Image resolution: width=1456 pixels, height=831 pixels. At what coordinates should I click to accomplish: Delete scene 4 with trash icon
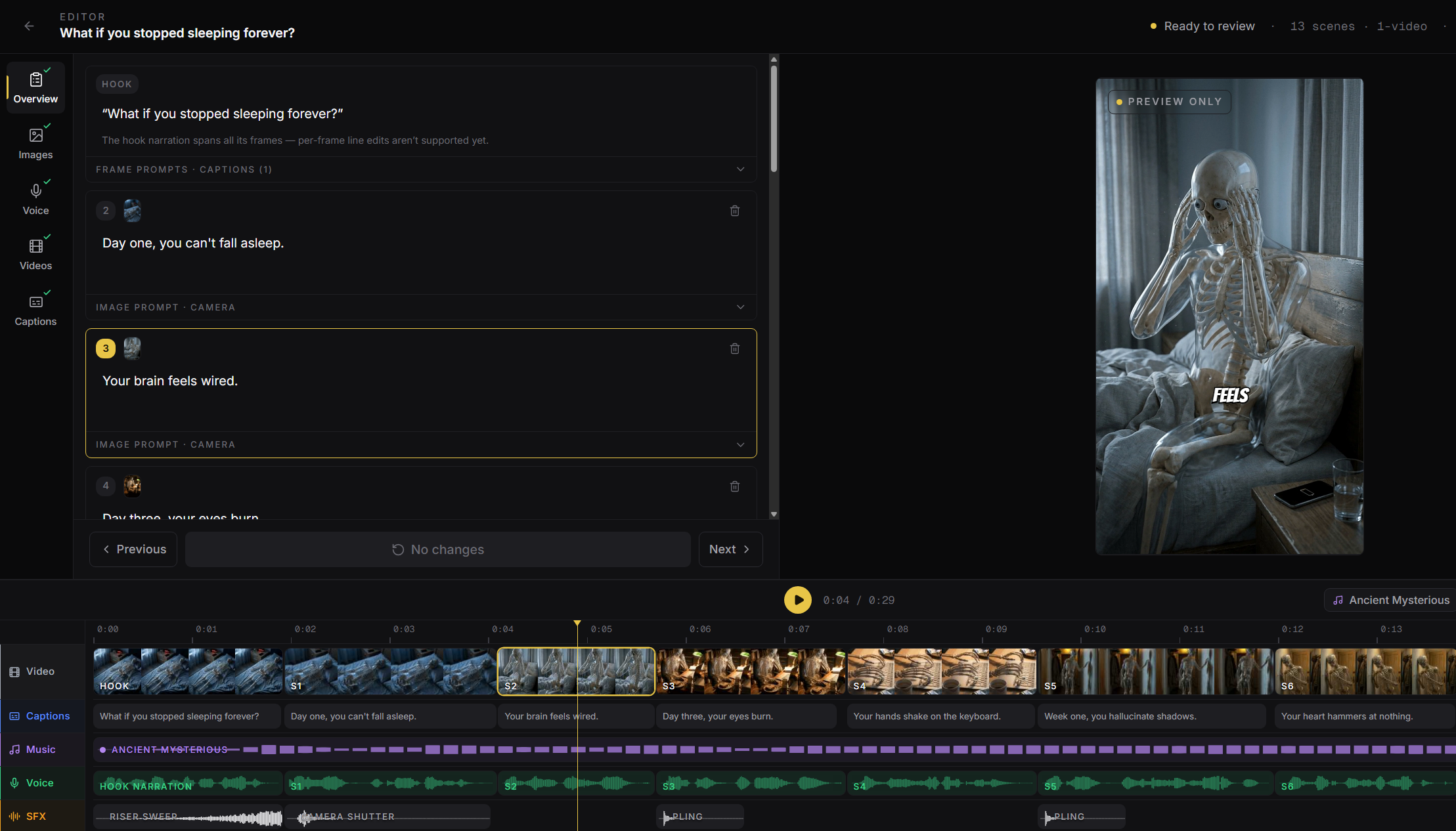(x=735, y=486)
